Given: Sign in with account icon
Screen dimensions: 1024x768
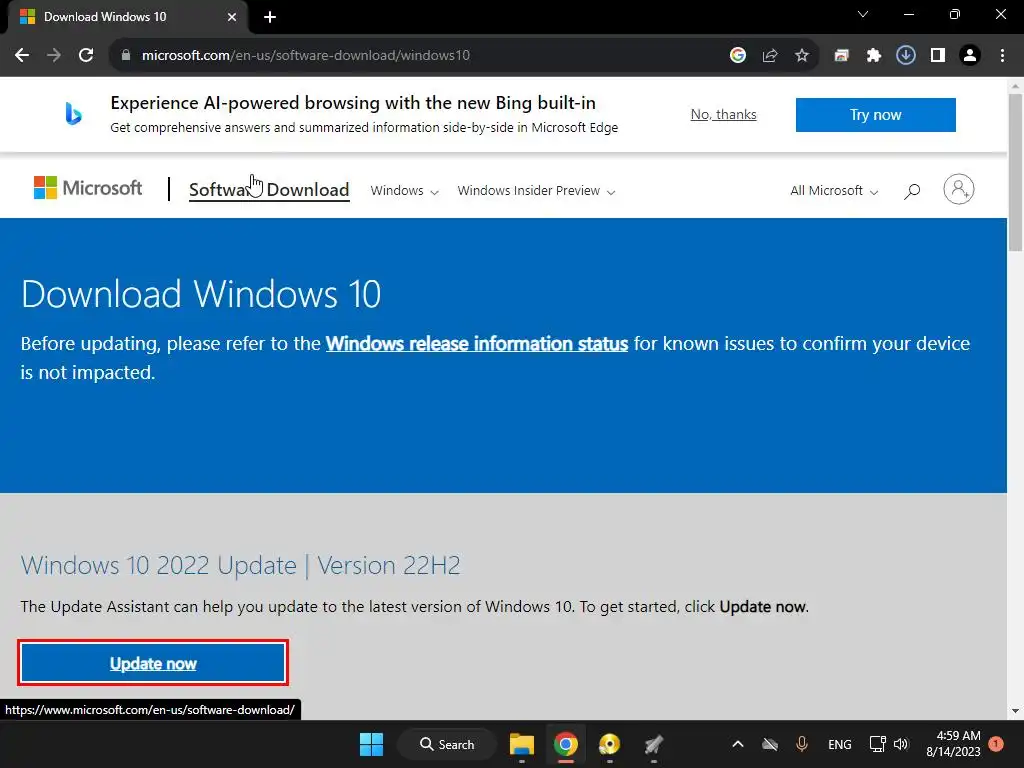Looking at the screenshot, I should click(x=959, y=189).
